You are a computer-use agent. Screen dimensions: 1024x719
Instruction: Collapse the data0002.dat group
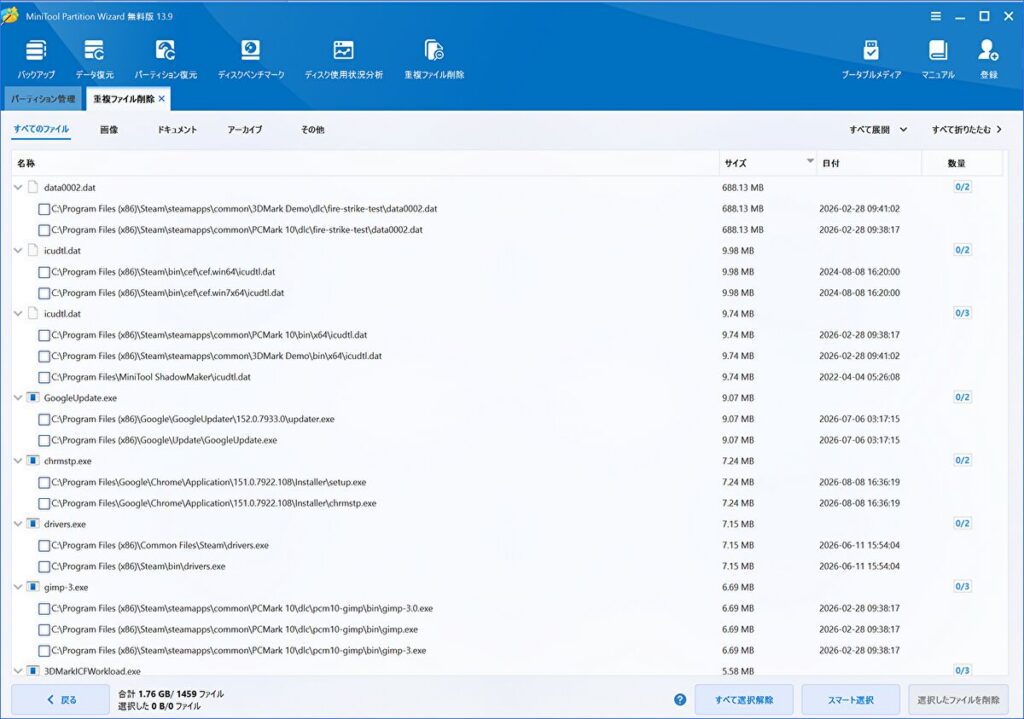pyautogui.click(x=18, y=187)
